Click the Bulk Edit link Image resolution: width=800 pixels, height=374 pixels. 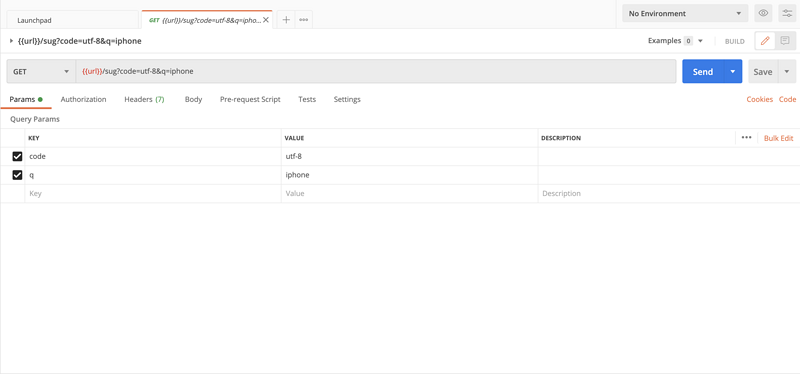click(x=779, y=138)
